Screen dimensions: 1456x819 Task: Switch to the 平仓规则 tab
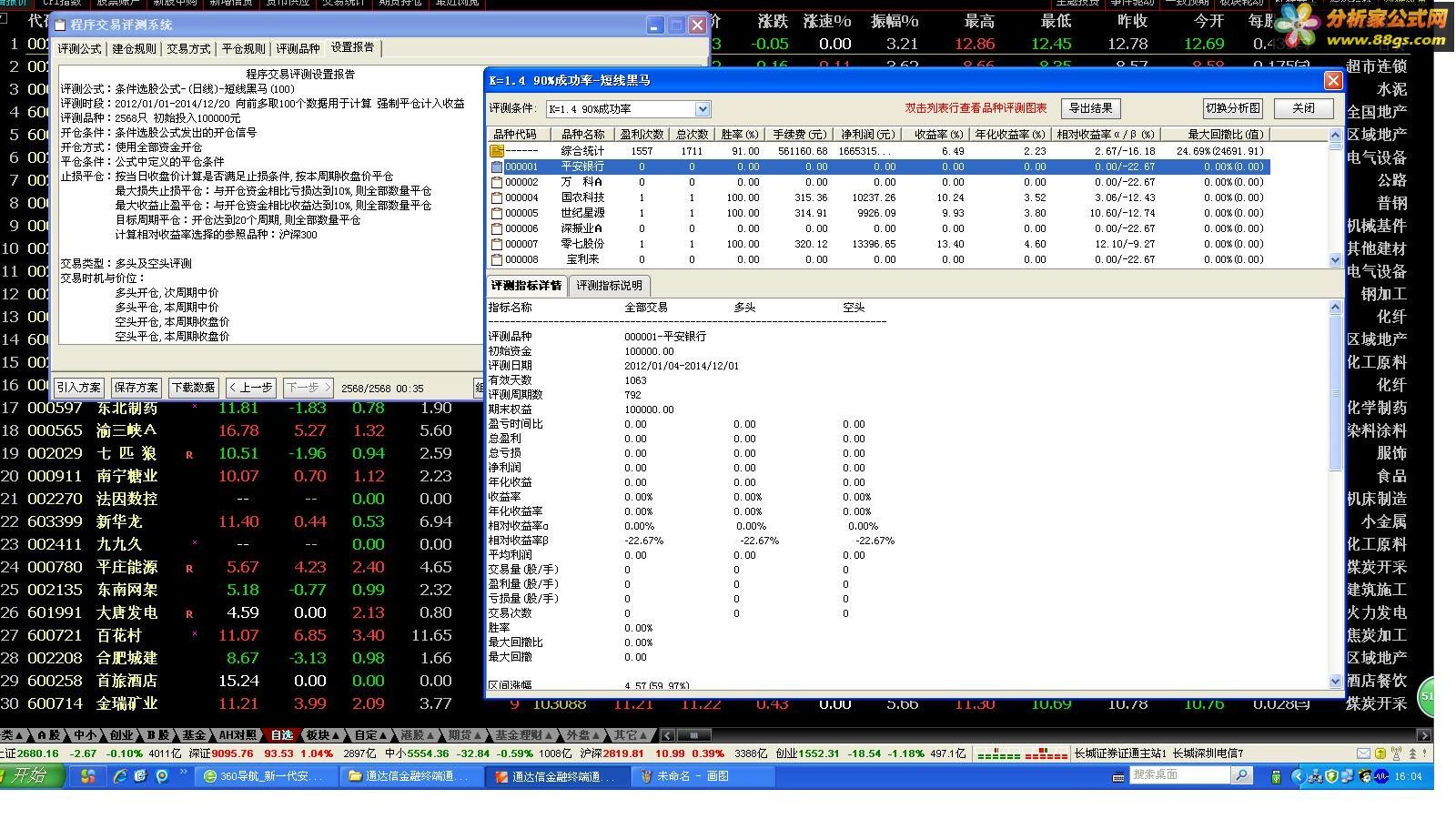(x=244, y=49)
